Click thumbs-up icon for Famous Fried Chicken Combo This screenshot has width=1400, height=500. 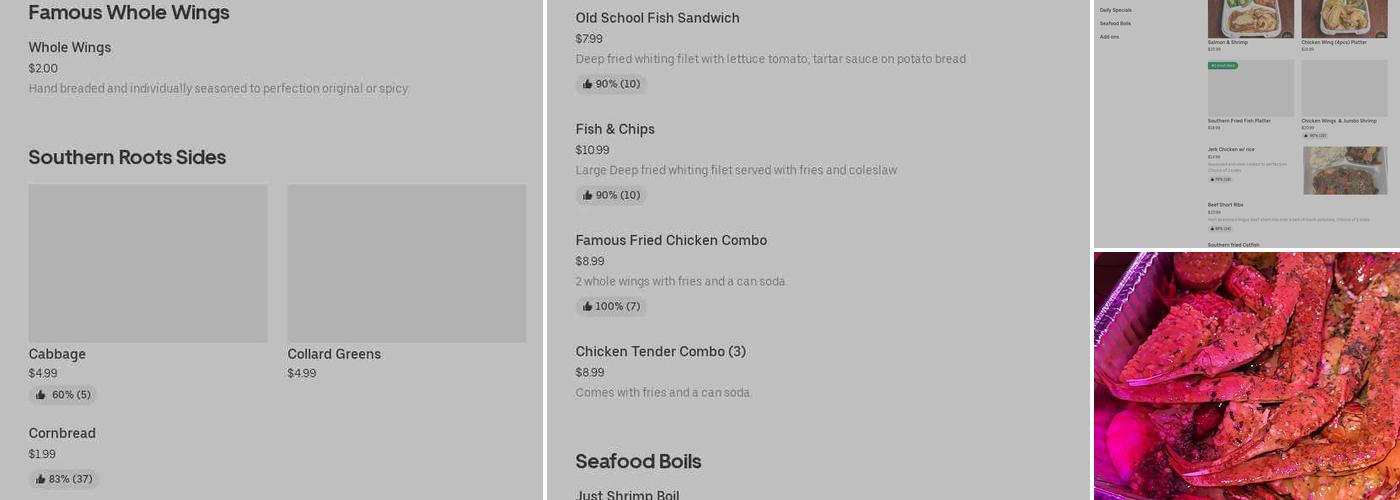point(588,306)
